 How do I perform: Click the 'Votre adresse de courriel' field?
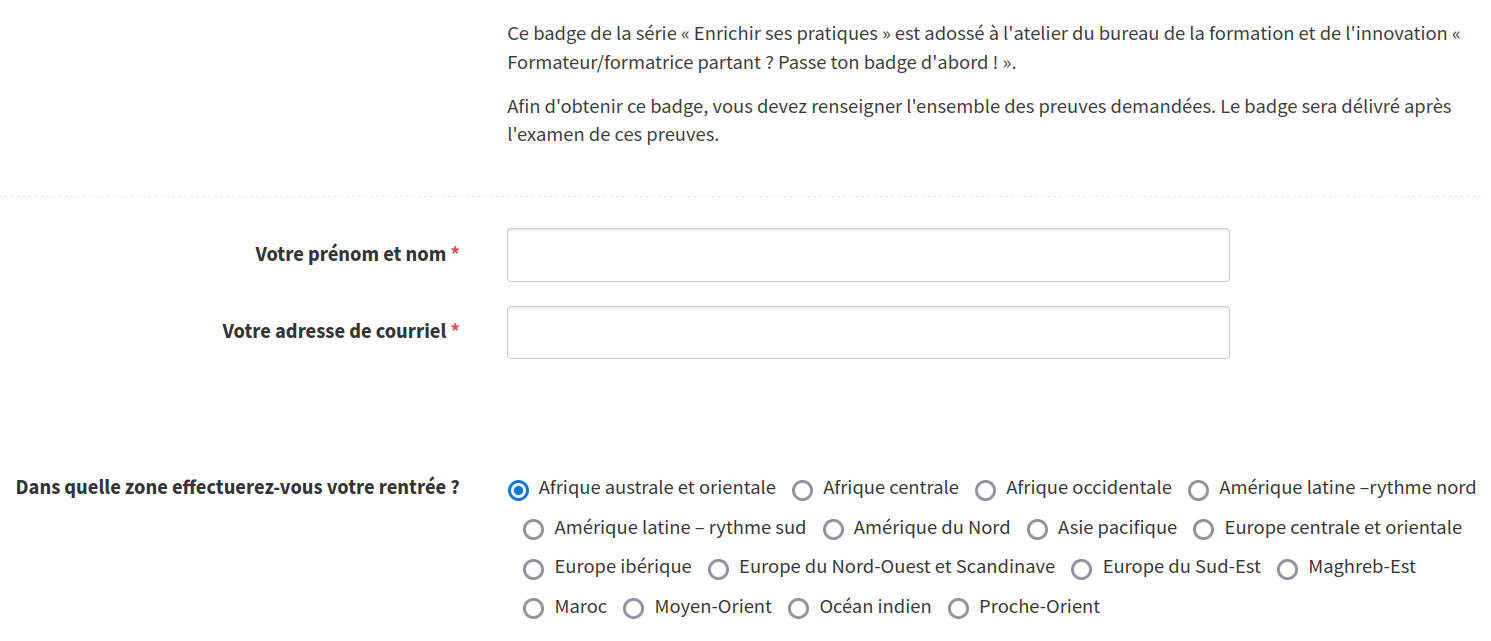coord(868,332)
